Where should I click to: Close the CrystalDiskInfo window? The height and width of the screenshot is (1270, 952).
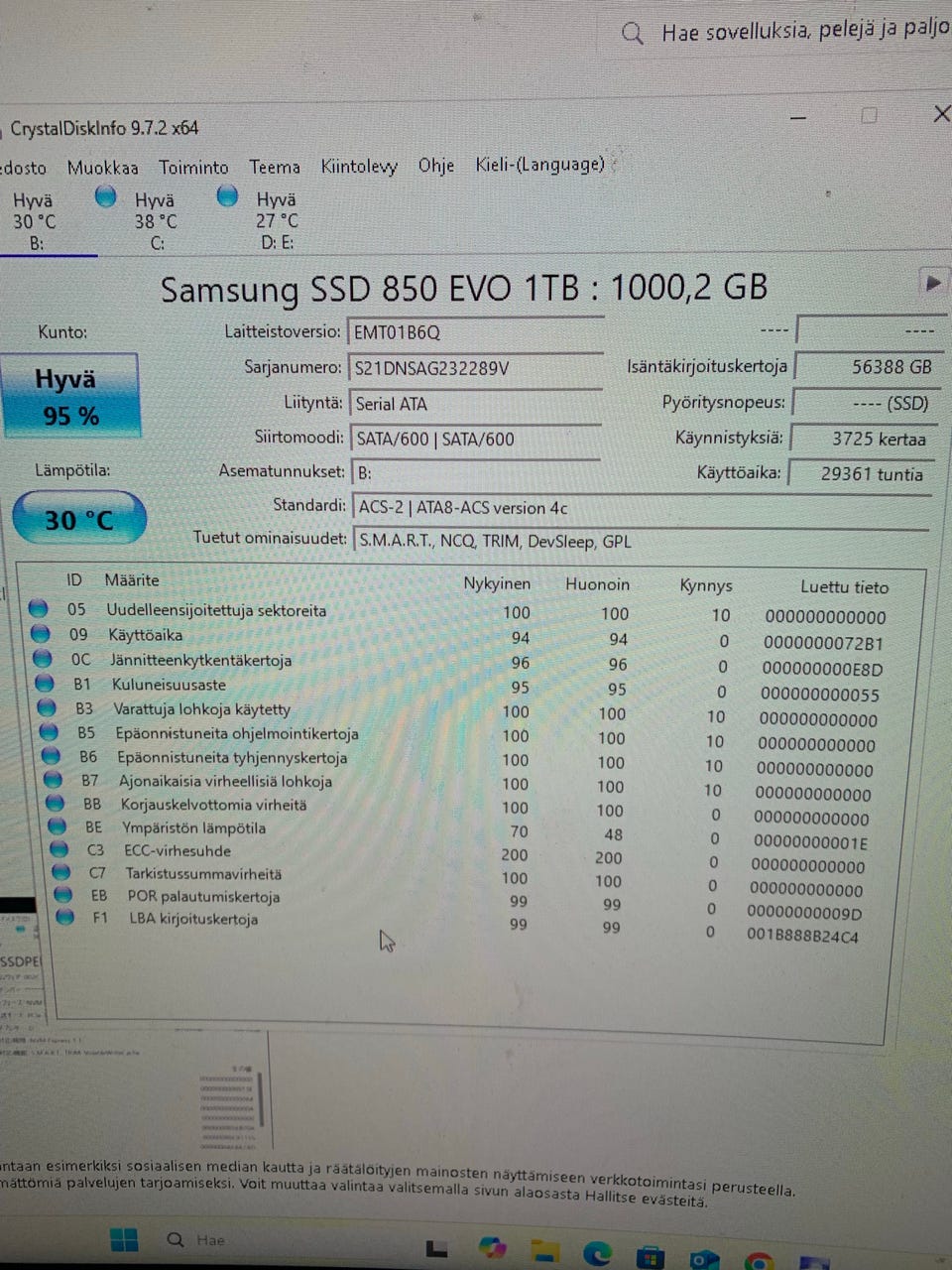940,114
